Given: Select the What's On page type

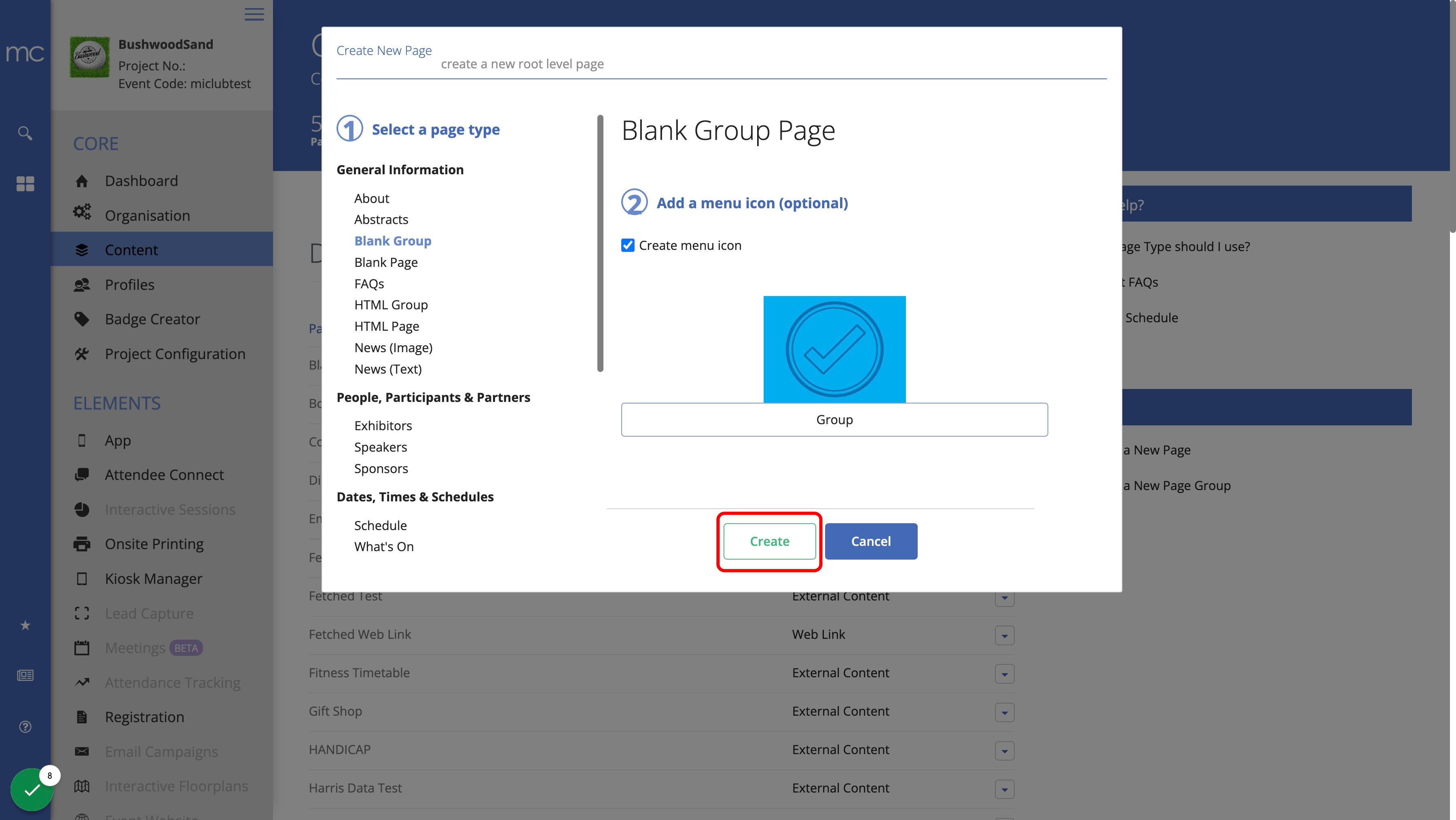Looking at the screenshot, I should pyautogui.click(x=384, y=547).
